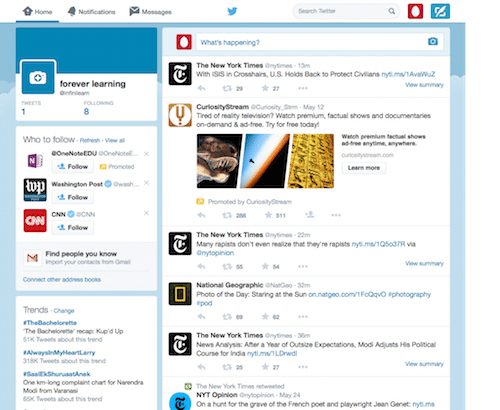Click the camera icon in tweet box

click(433, 41)
